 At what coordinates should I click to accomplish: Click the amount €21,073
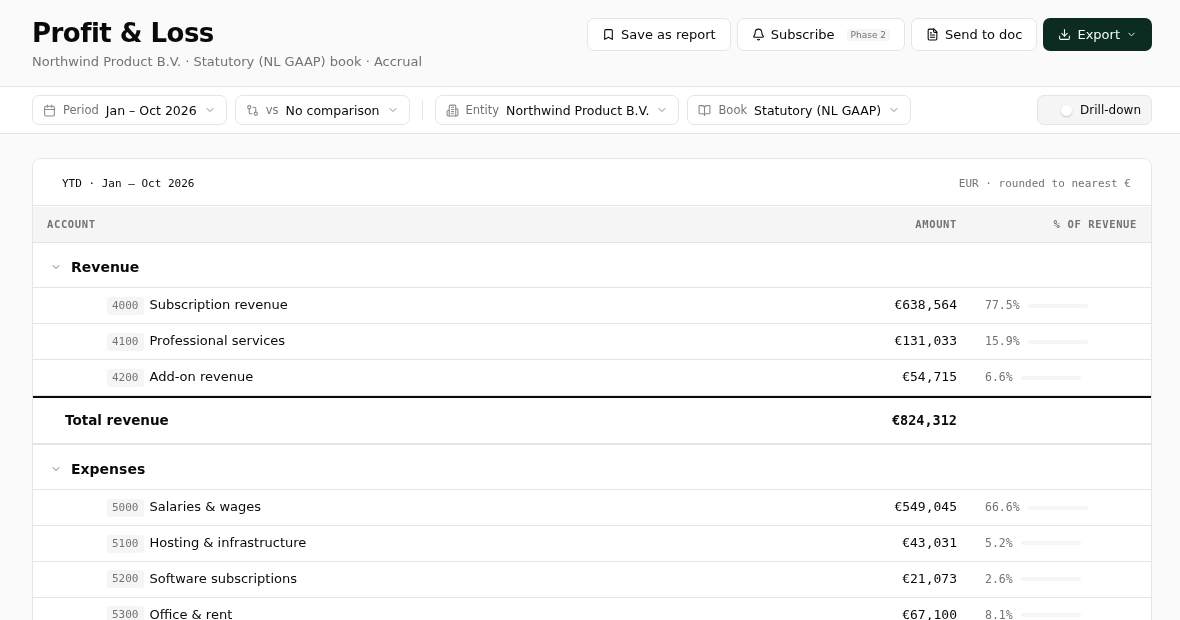929,579
